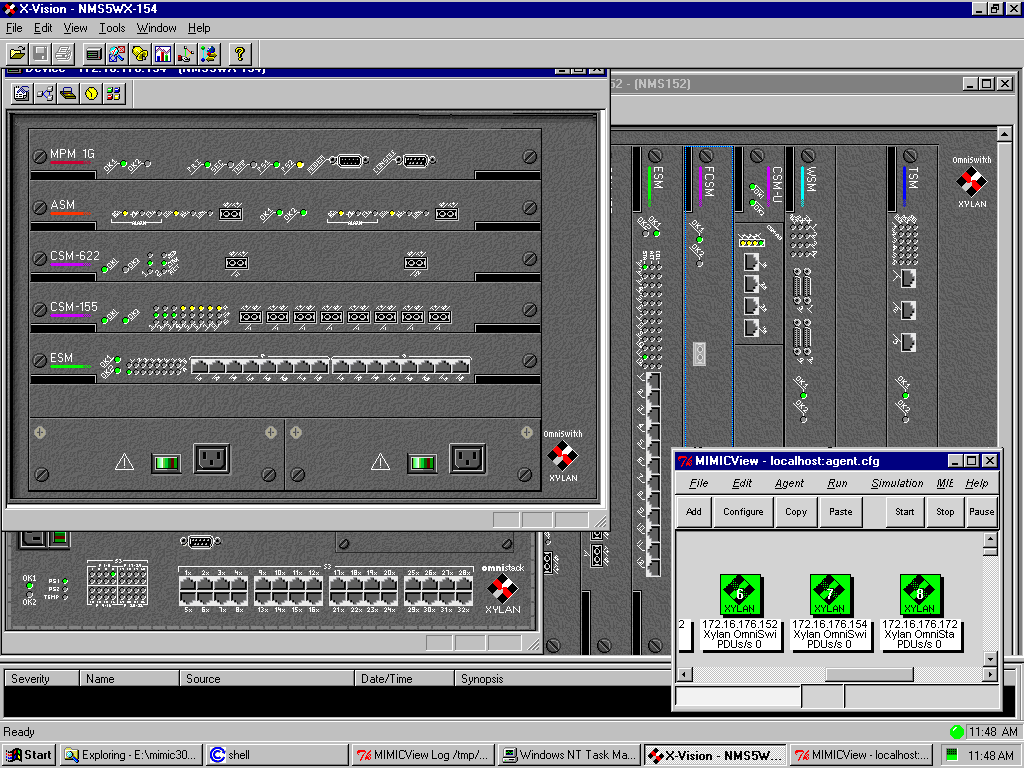Click the network topology map icon
1024x768 pixels.
point(185,54)
